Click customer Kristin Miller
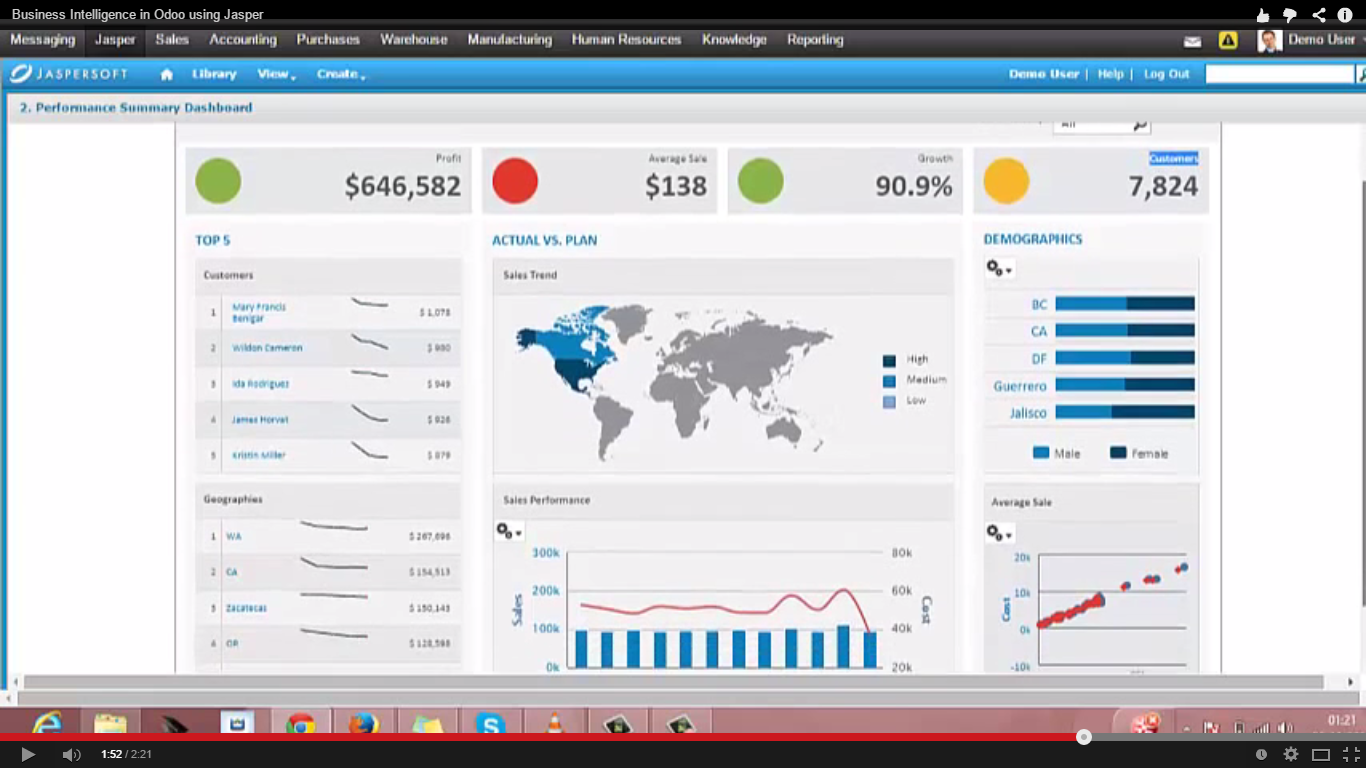1366x768 pixels. 259,455
